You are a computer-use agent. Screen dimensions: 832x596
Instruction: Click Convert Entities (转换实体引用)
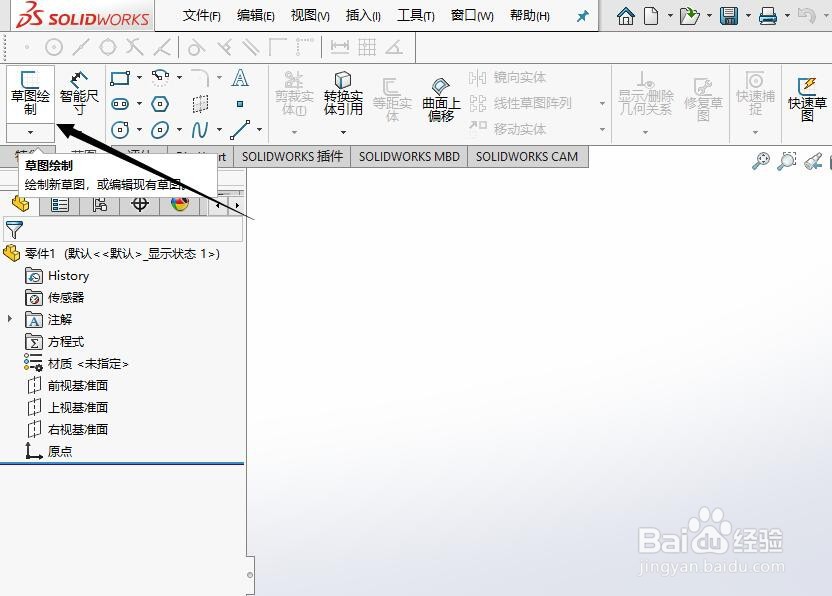coord(343,94)
